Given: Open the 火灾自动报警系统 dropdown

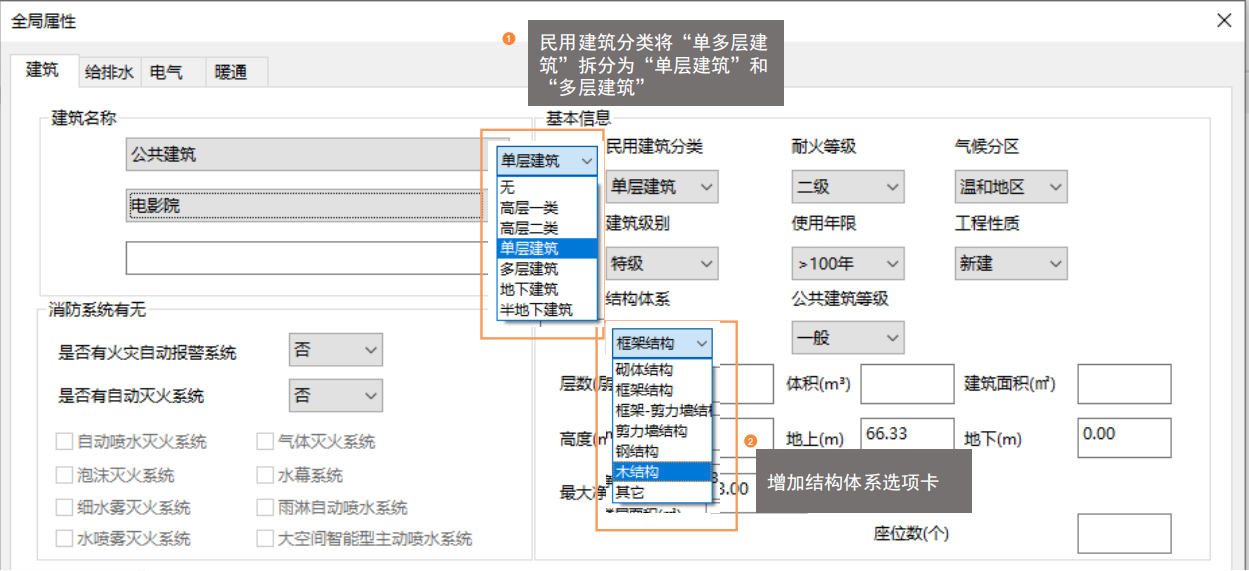Looking at the screenshot, I should pyautogui.click(x=335, y=350).
